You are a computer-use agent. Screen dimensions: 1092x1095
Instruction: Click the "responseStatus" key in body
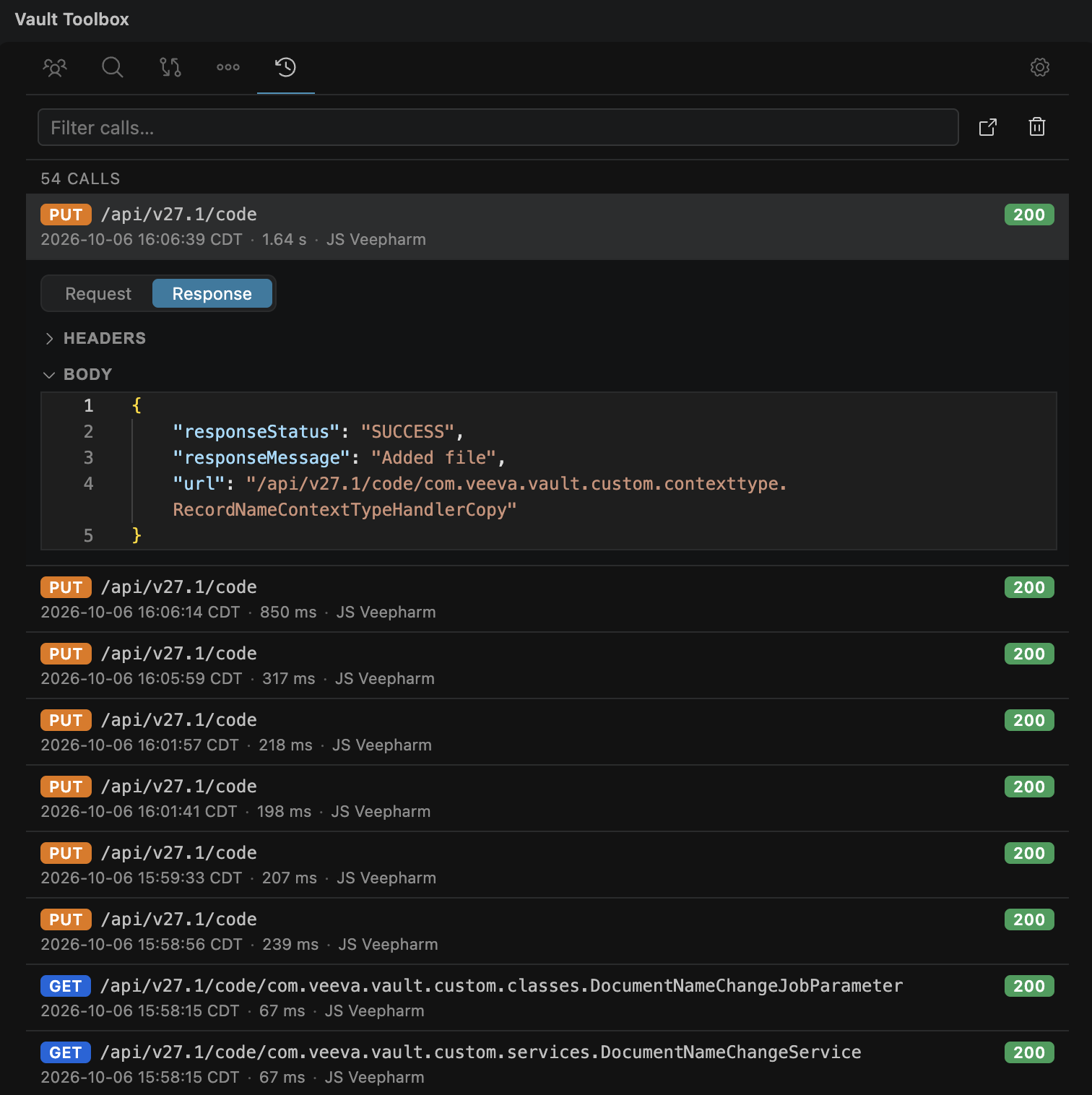coord(256,432)
